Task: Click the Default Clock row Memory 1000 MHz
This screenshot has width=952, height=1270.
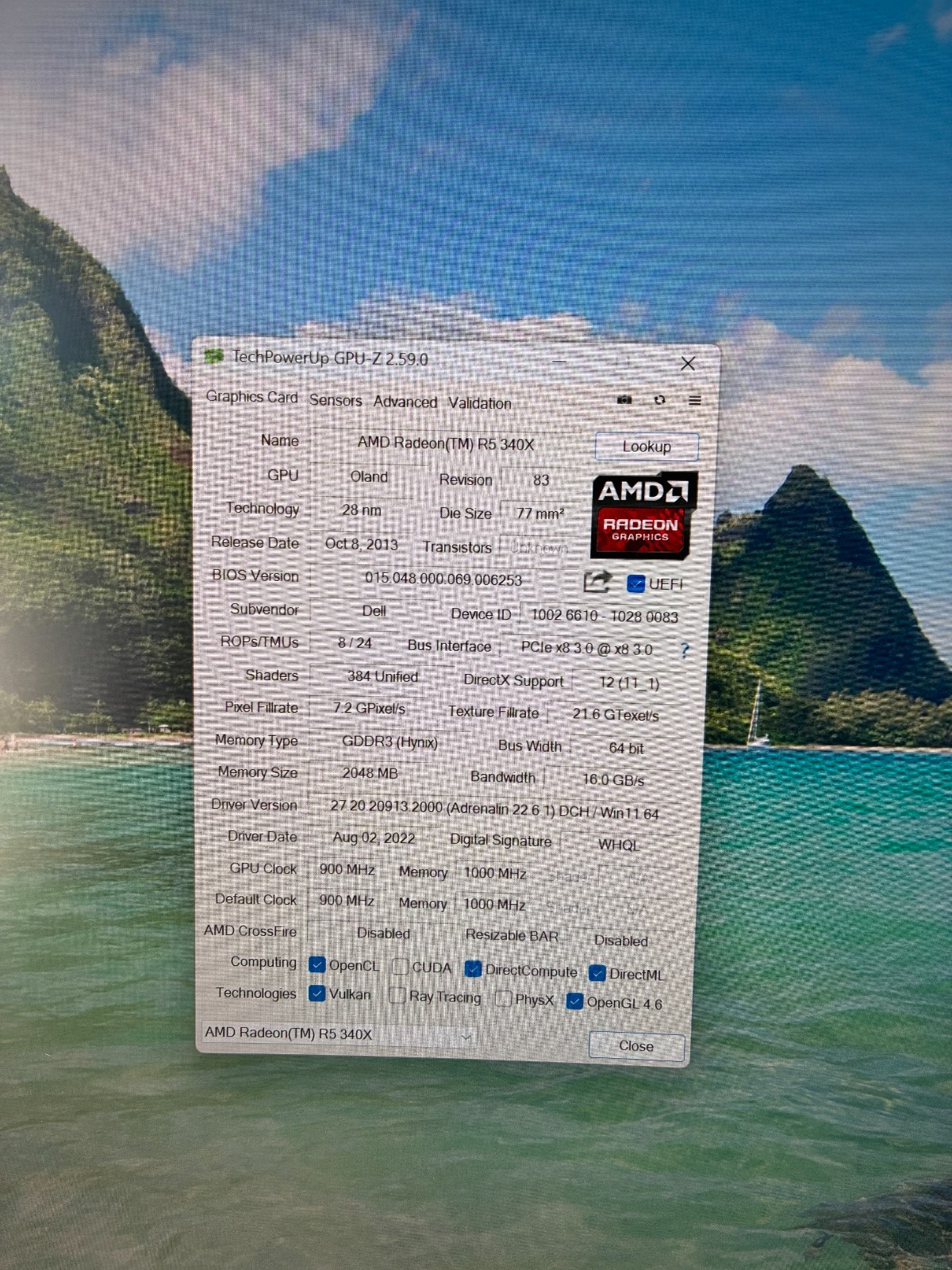Action: pos(495,904)
